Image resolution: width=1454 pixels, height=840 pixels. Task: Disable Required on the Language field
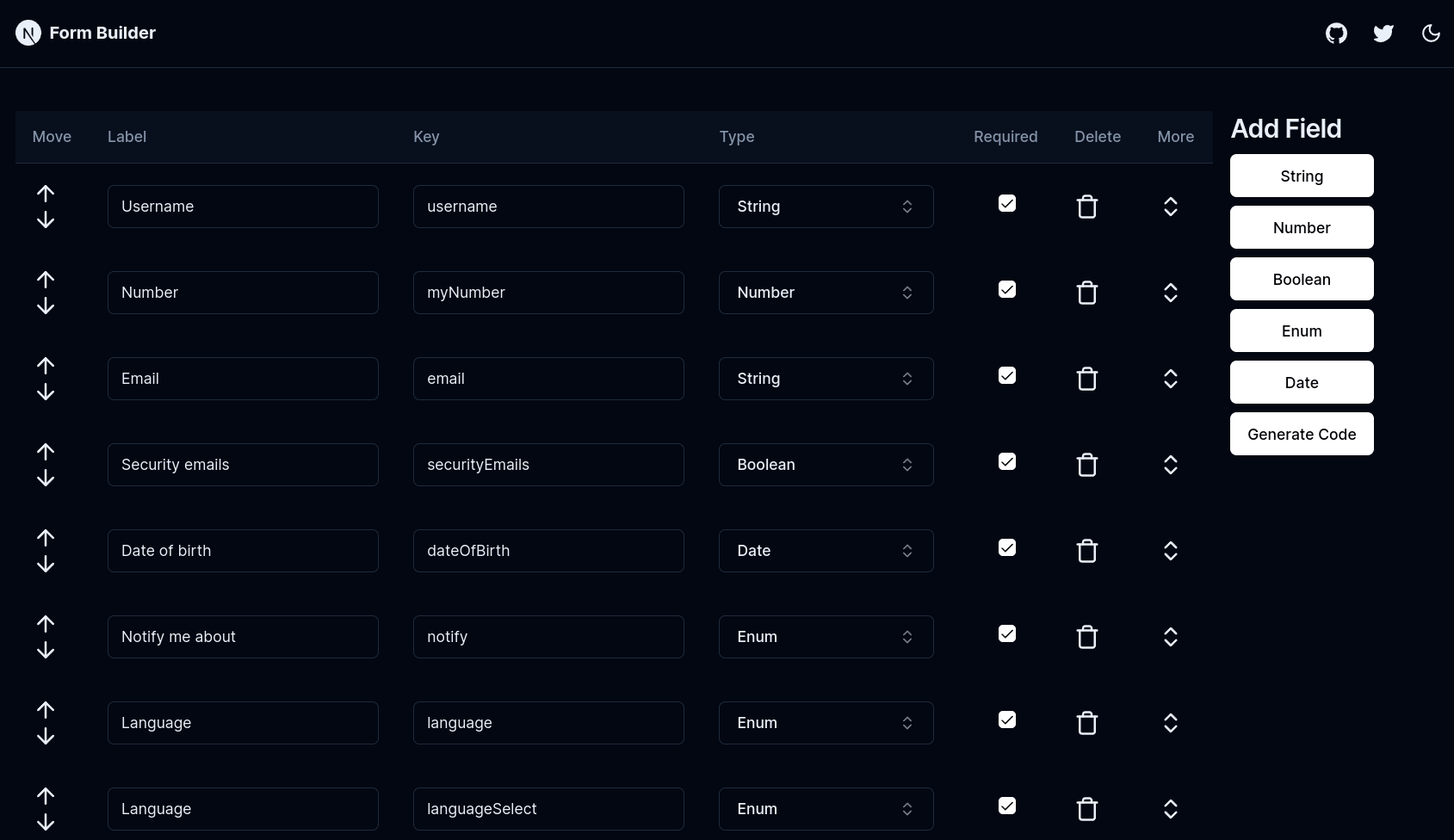[1006, 720]
